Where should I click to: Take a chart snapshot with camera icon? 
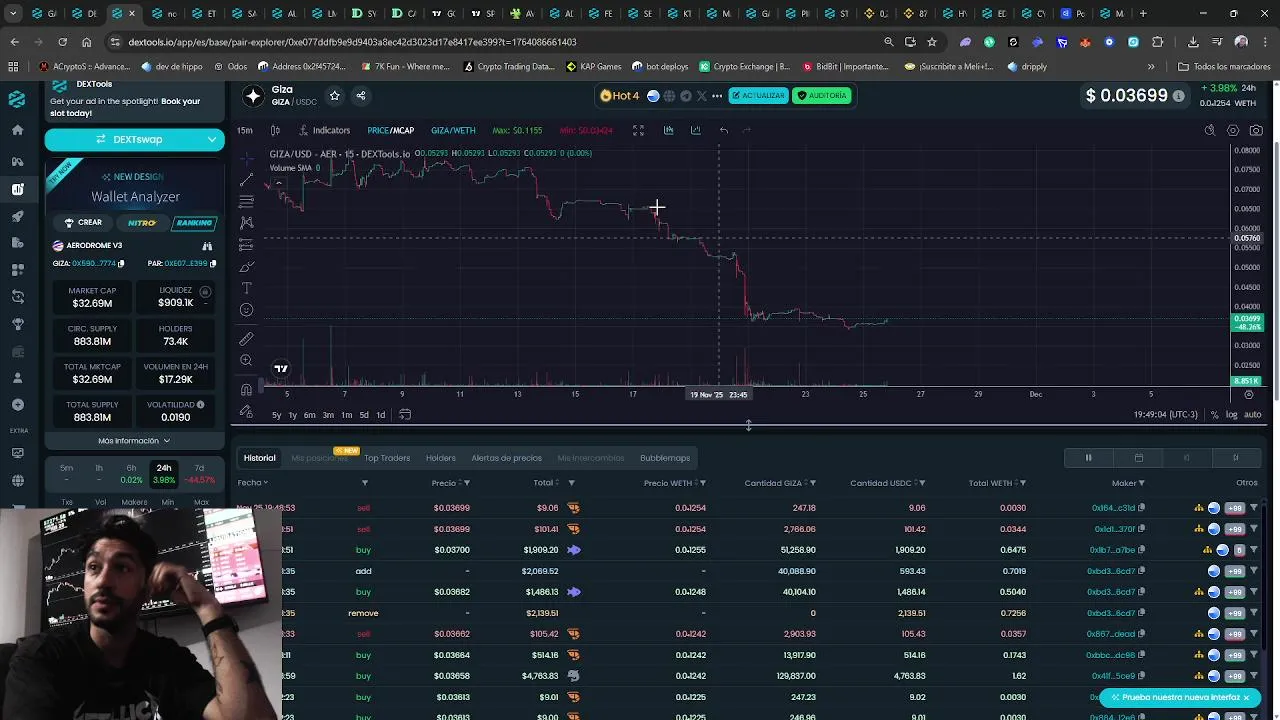click(1257, 130)
